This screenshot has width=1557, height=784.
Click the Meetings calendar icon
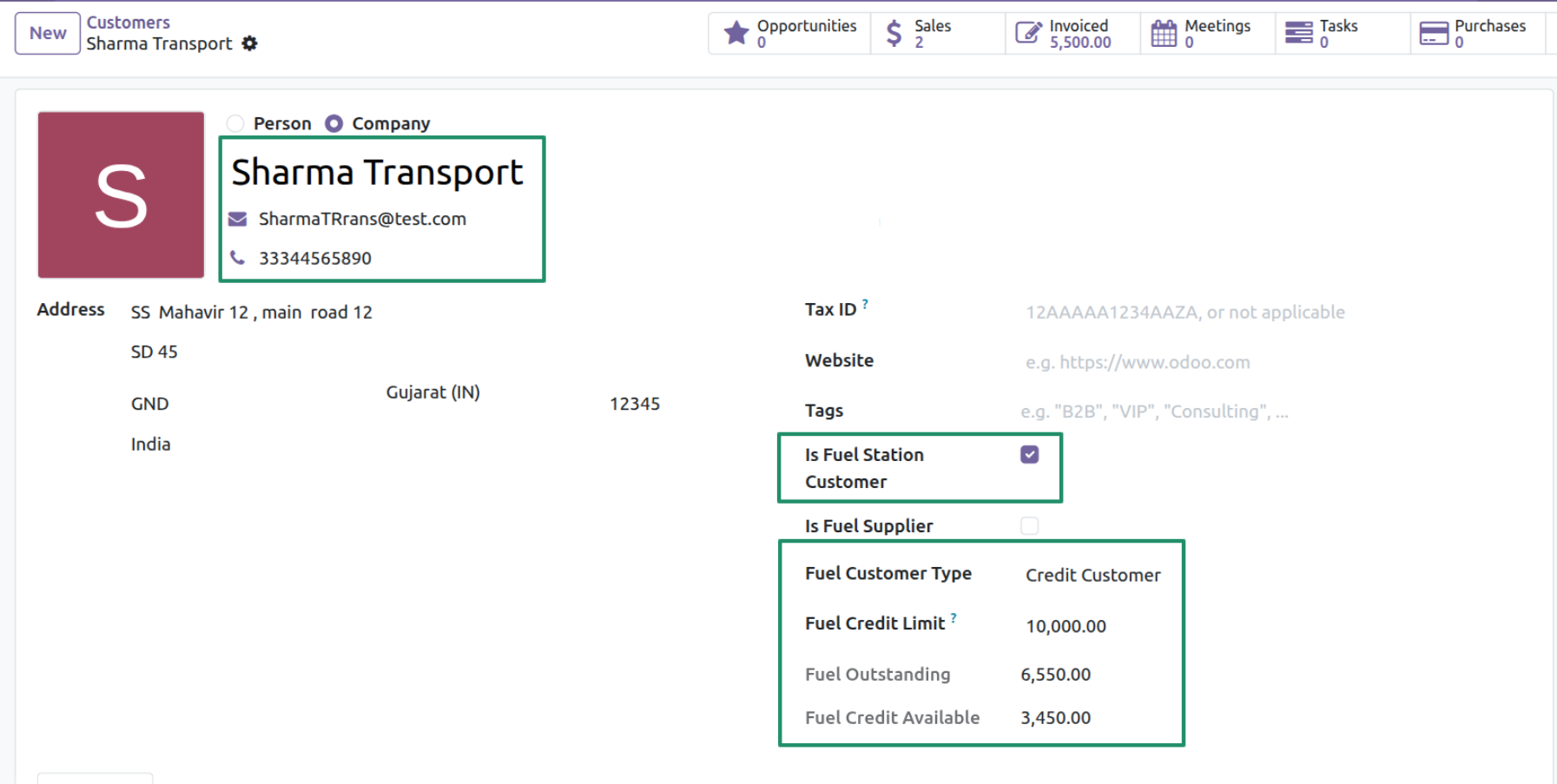[1164, 33]
